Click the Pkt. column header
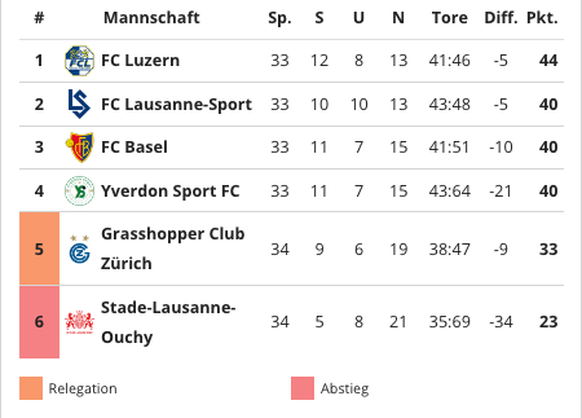Viewport: 582px width, 418px height. pos(542,18)
